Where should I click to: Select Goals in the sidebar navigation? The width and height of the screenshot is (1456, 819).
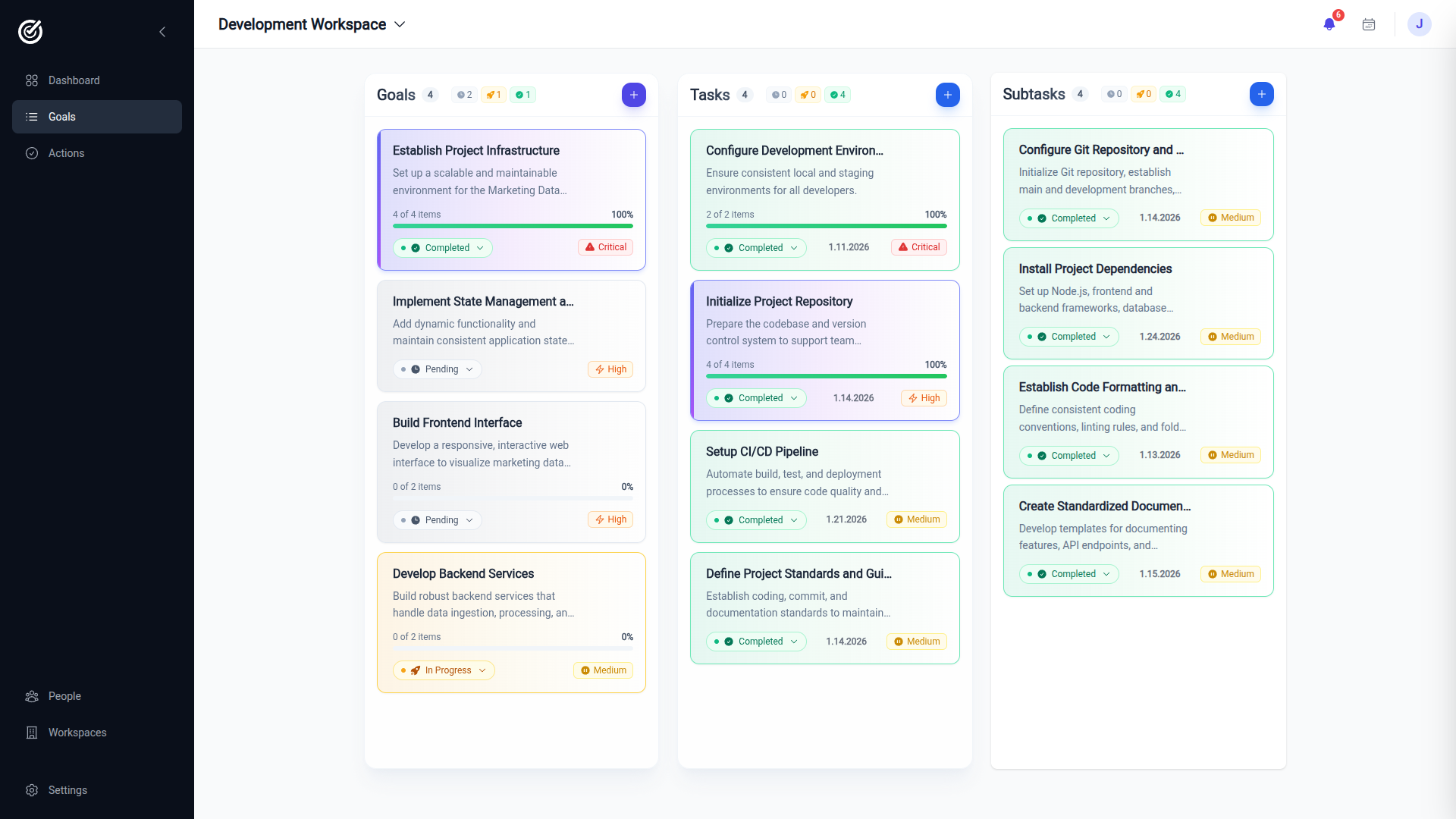coord(62,117)
